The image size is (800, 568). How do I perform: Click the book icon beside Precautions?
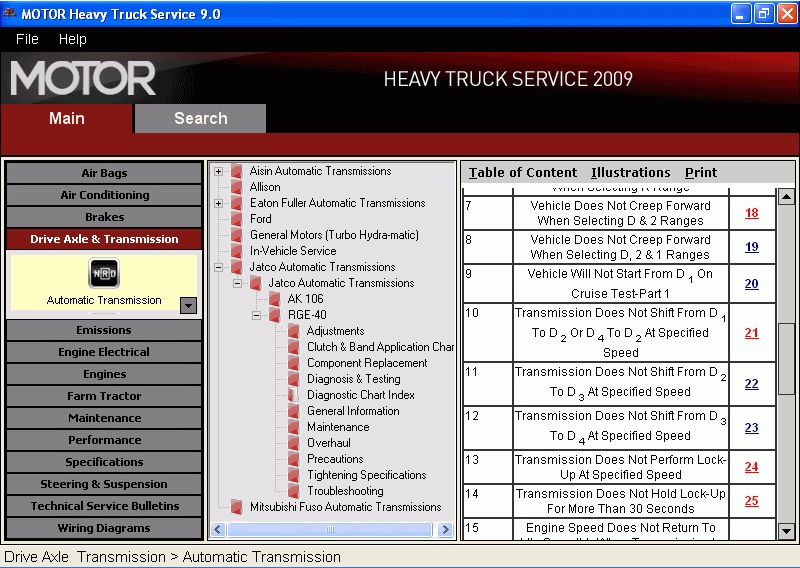(x=293, y=459)
